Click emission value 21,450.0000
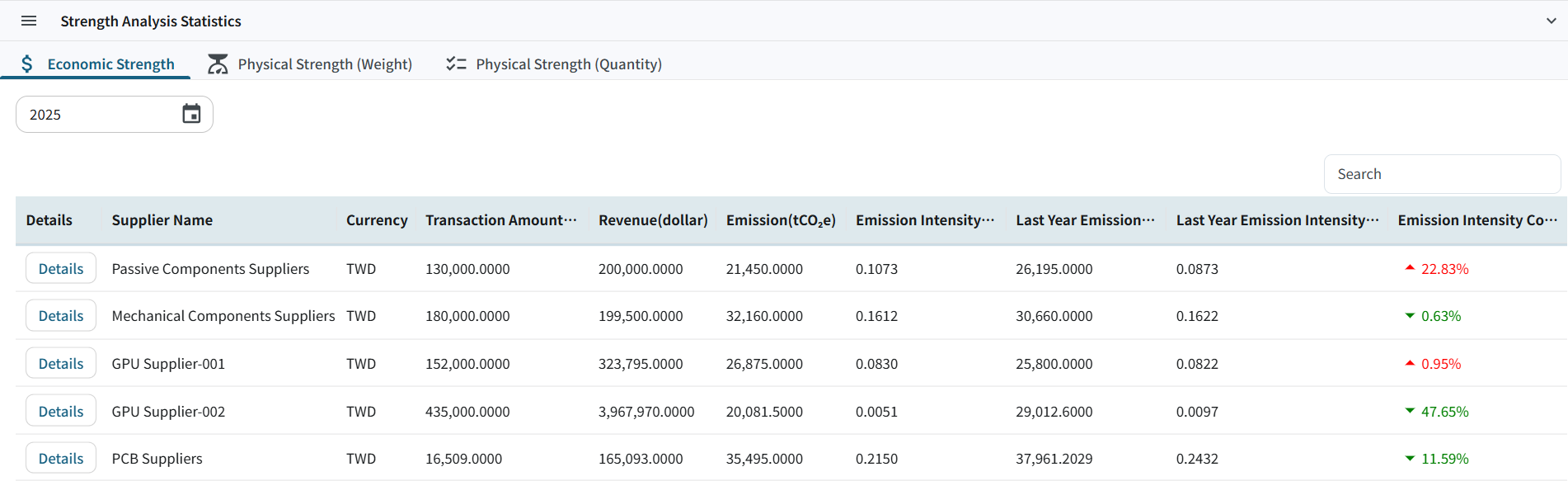Viewport: 1568px width, 481px height. (764, 269)
